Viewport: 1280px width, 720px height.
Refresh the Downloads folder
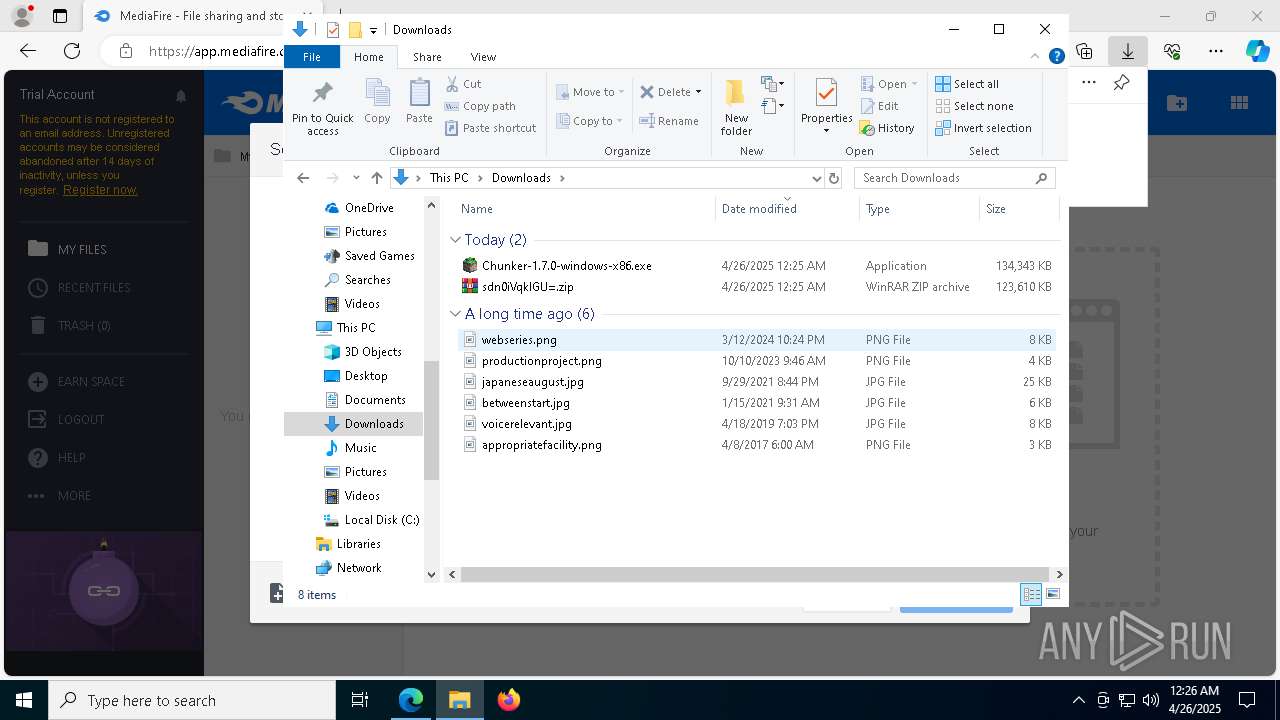[834, 178]
